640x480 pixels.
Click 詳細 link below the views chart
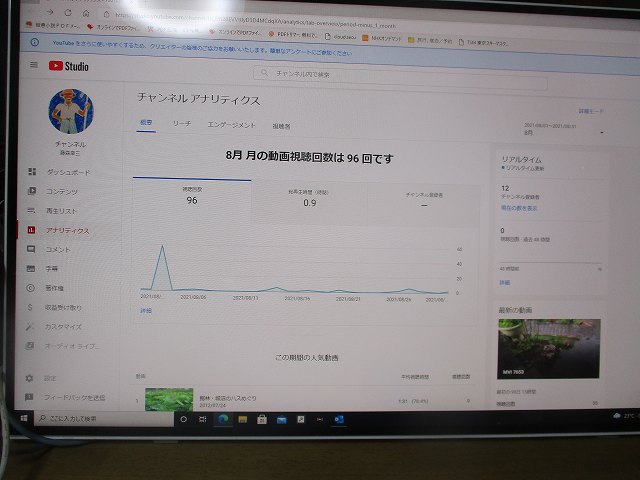tap(146, 311)
